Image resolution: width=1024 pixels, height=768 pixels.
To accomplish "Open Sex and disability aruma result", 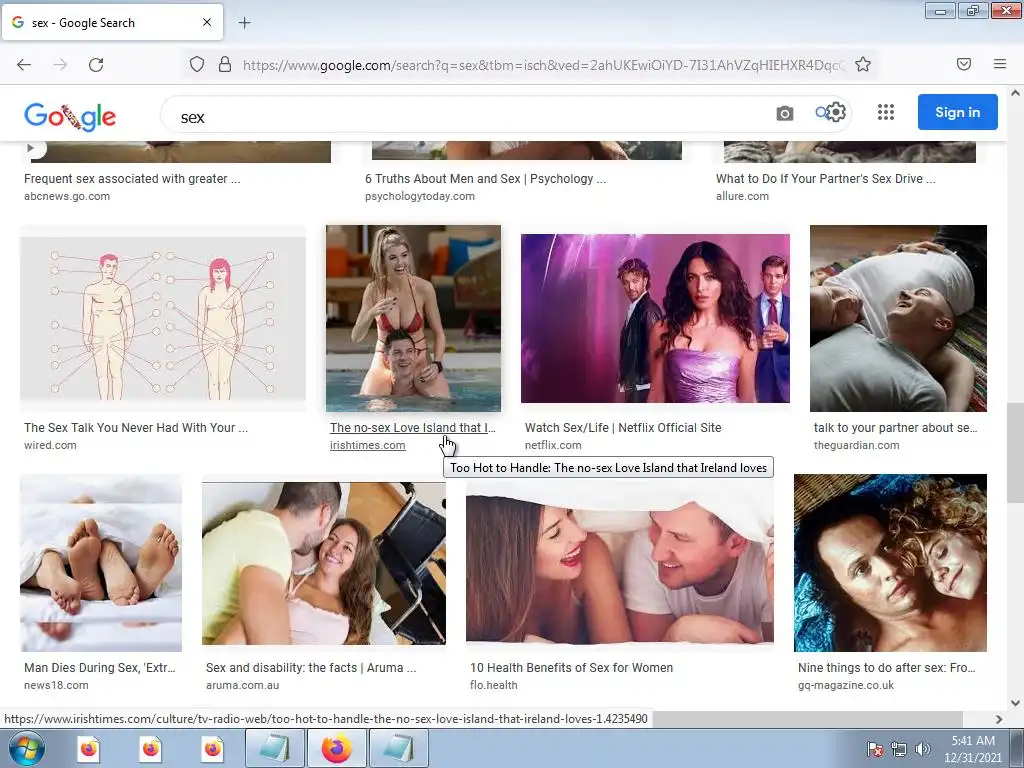I will 311,668.
